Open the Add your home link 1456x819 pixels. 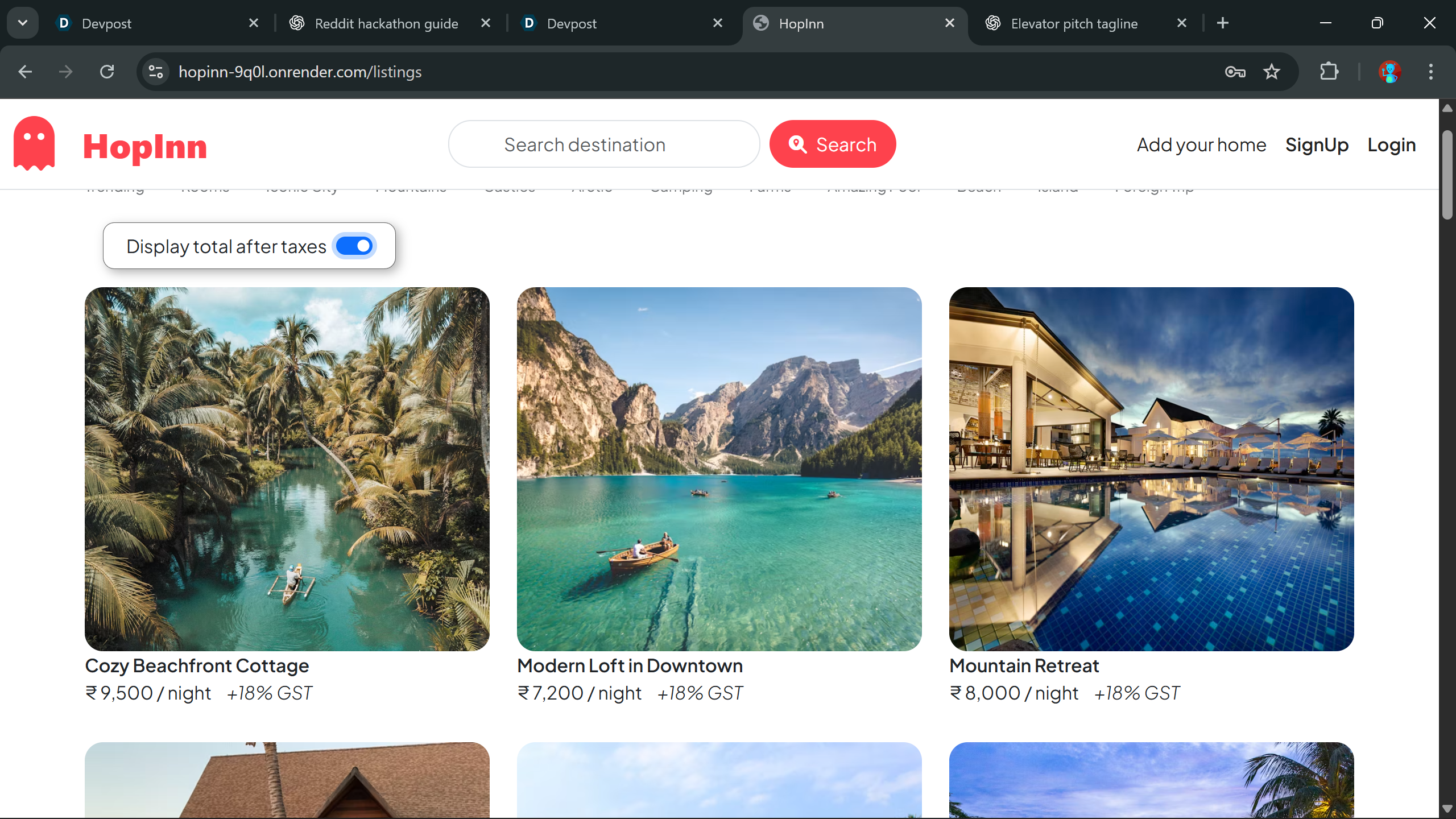(x=1201, y=145)
